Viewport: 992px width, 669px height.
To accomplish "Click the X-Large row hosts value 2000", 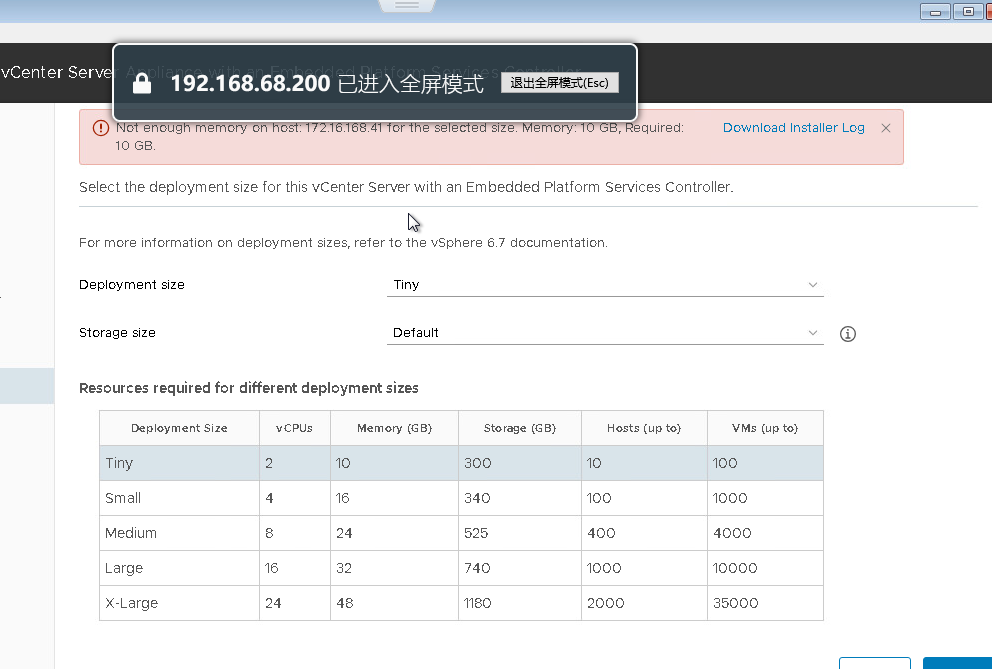I will tap(605, 603).
